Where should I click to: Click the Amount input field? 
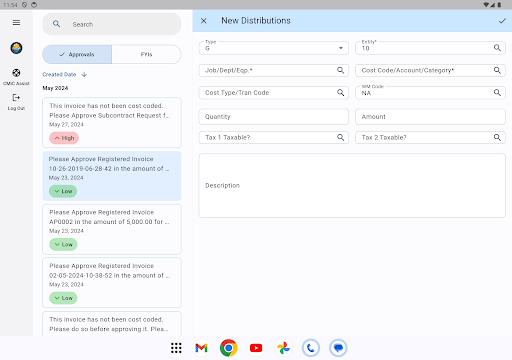point(430,117)
